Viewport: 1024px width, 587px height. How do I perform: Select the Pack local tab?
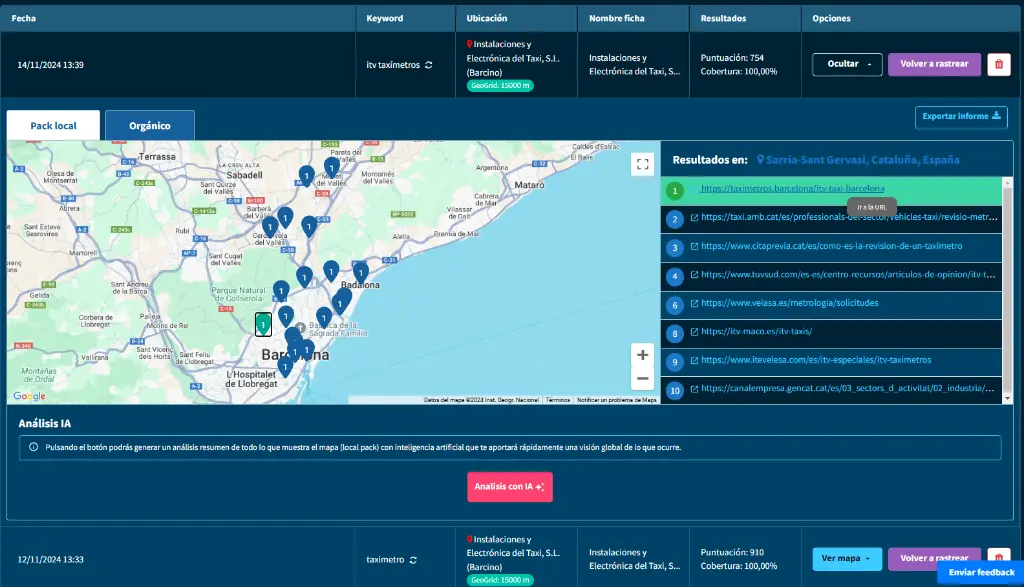[53, 126]
